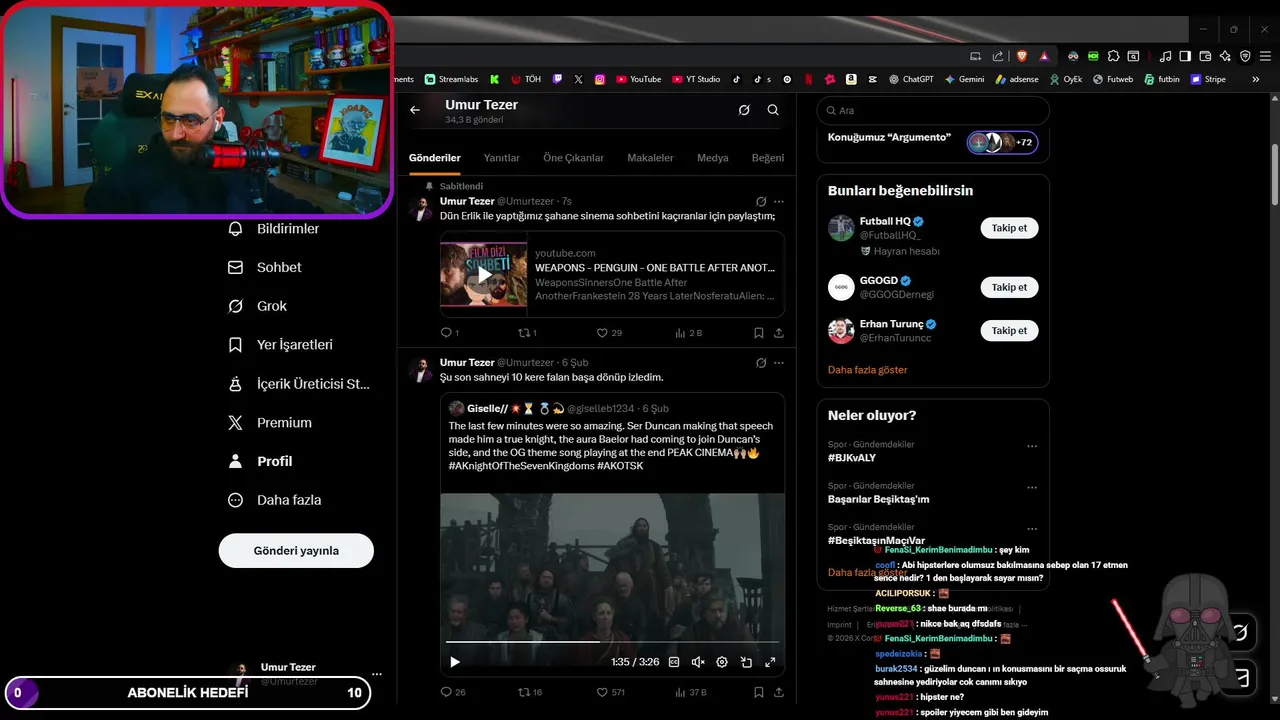Share the pinned post
Screen dimensions: 1280x720
click(x=779, y=333)
